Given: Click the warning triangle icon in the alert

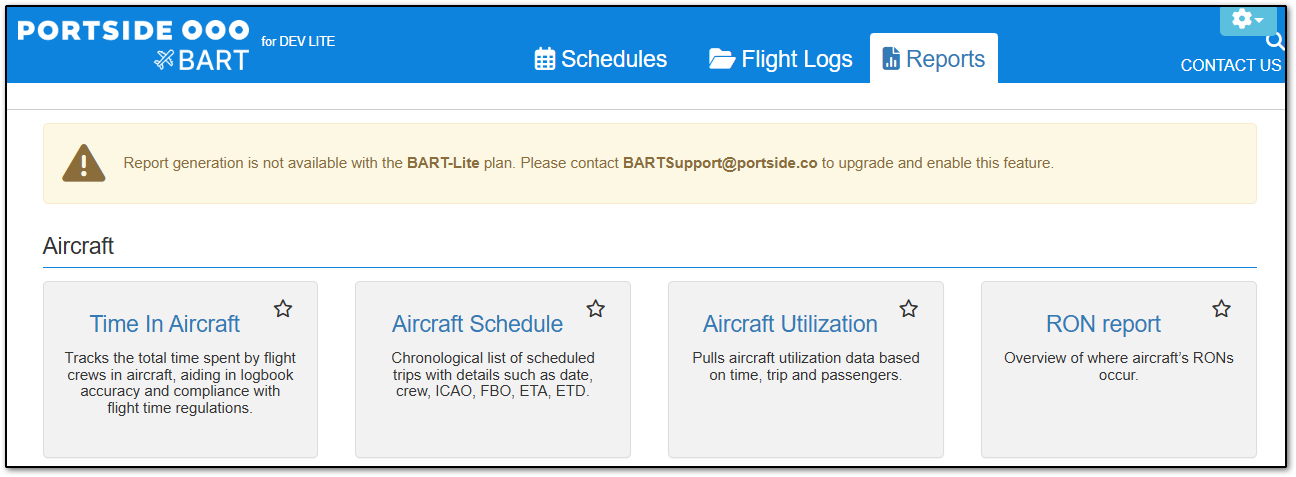Looking at the screenshot, I should (x=83, y=163).
